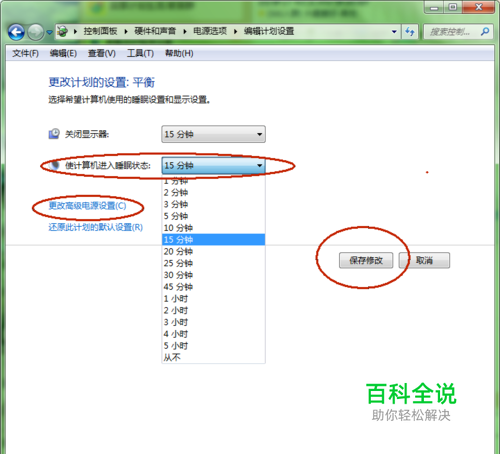Click the refresh button beside address bar
Image resolution: width=500 pixels, height=454 pixels.
[410, 32]
